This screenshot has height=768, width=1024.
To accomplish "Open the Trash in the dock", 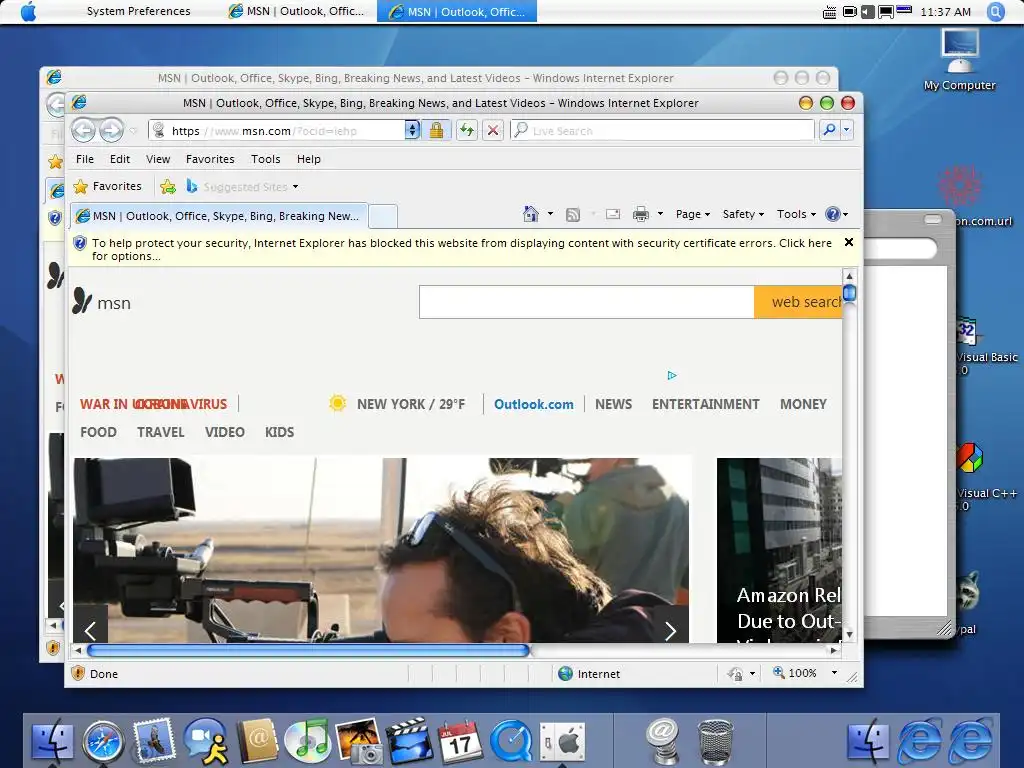I will [x=715, y=742].
